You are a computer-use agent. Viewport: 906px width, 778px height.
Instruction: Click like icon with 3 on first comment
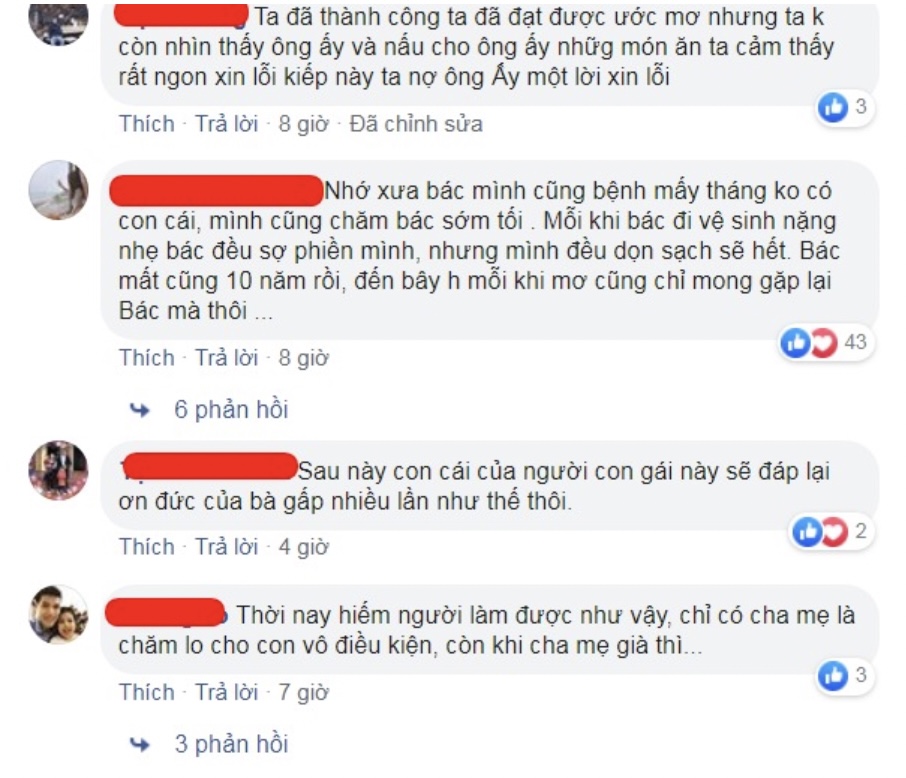click(833, 107)
